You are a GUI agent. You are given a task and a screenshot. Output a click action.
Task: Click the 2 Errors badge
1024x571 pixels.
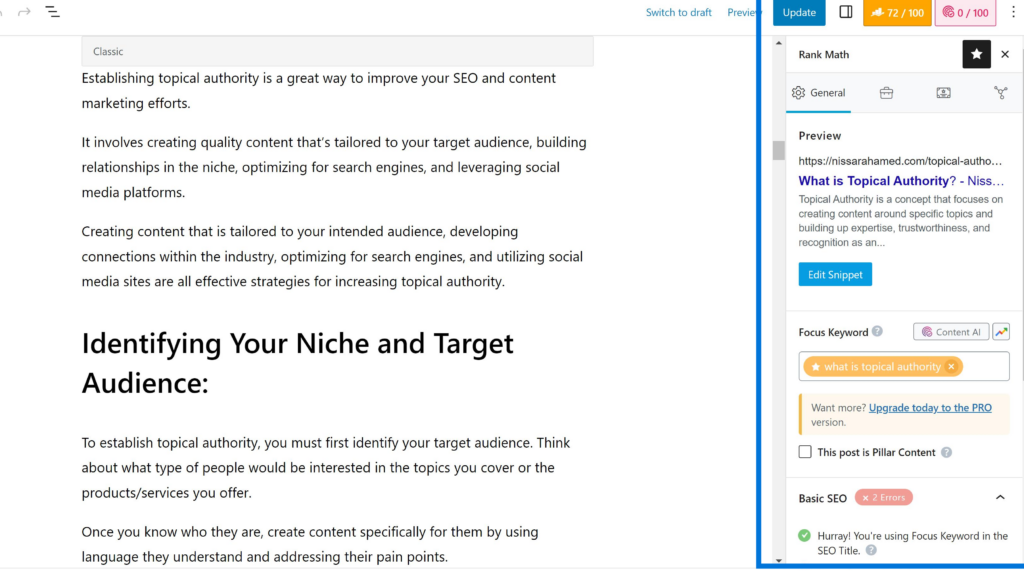(884, 497)
